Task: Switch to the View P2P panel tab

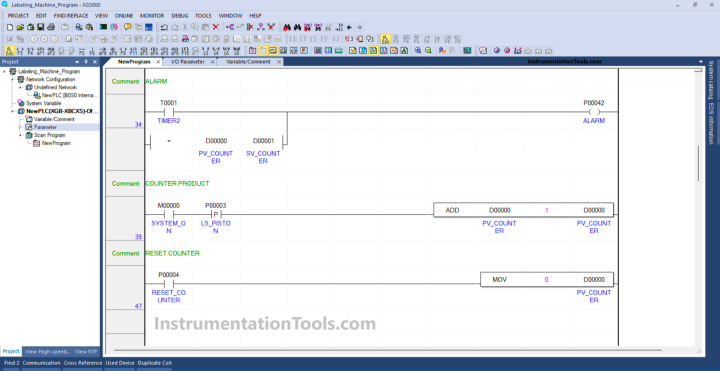Action: coord(86,351)
